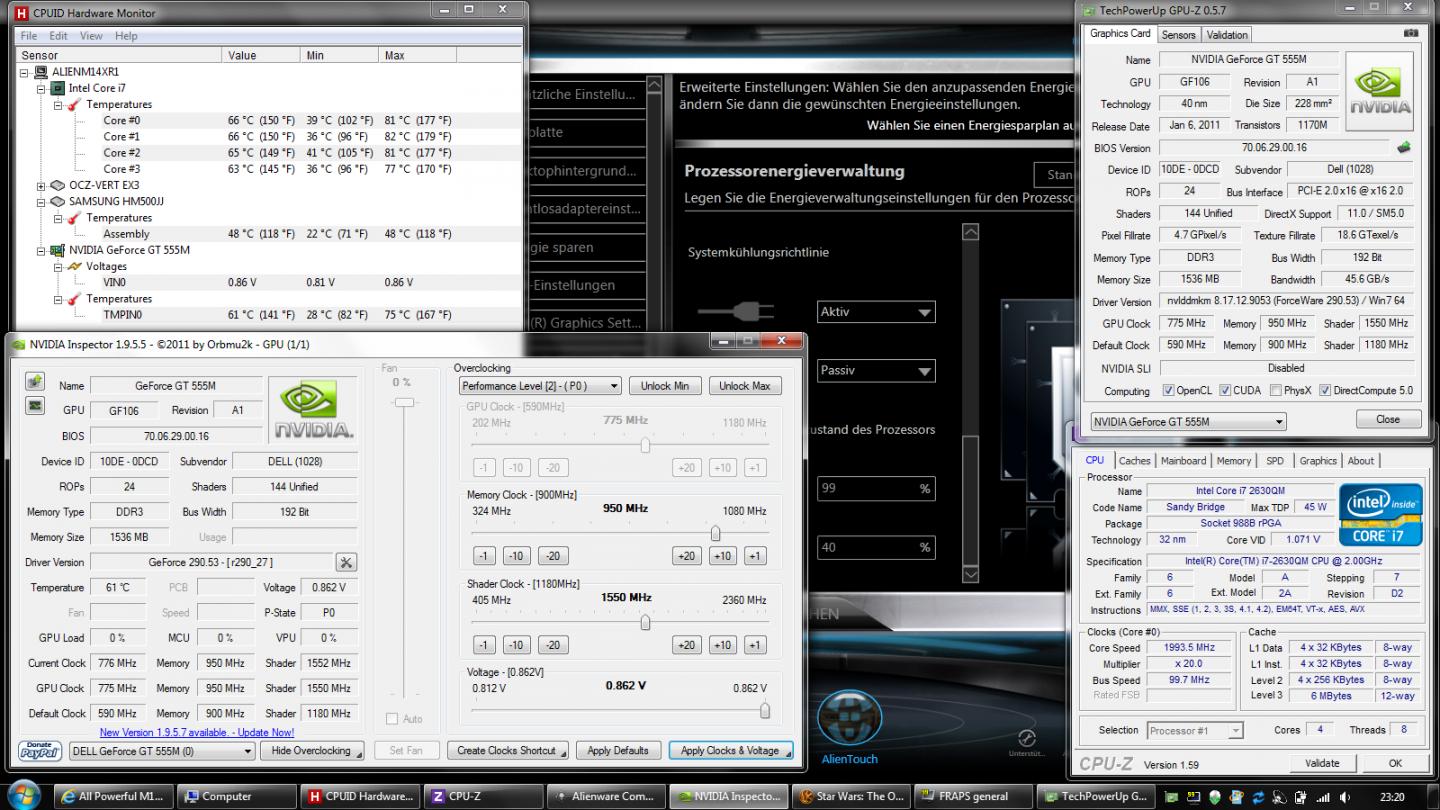Open the NVIDIA GeForce GT 555M dropdown in GPU-Z
The width and height of the screenshot is (1440, 810).
(1188, 421)
